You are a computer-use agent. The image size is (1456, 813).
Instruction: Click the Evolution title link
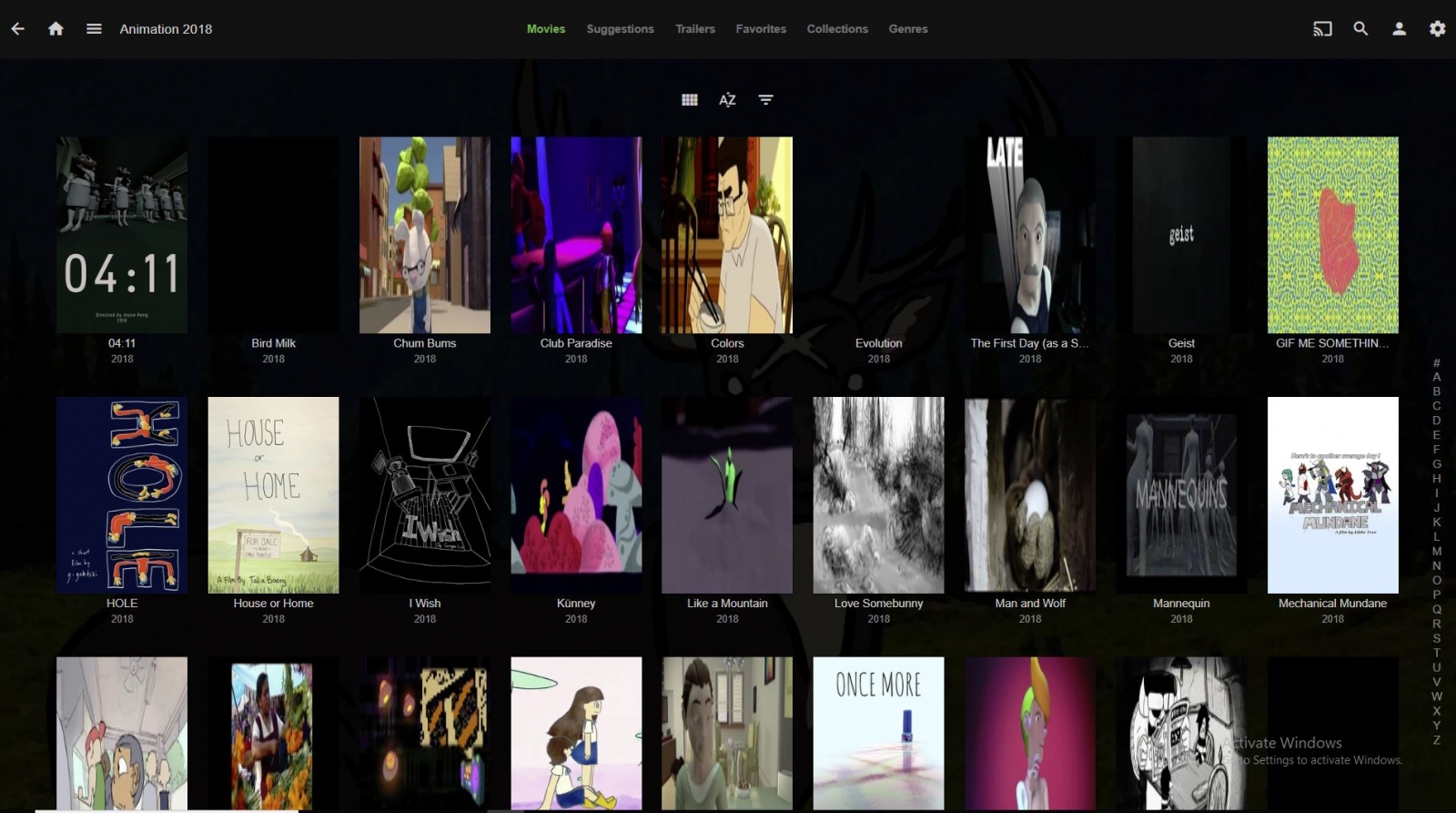[878, 343]
